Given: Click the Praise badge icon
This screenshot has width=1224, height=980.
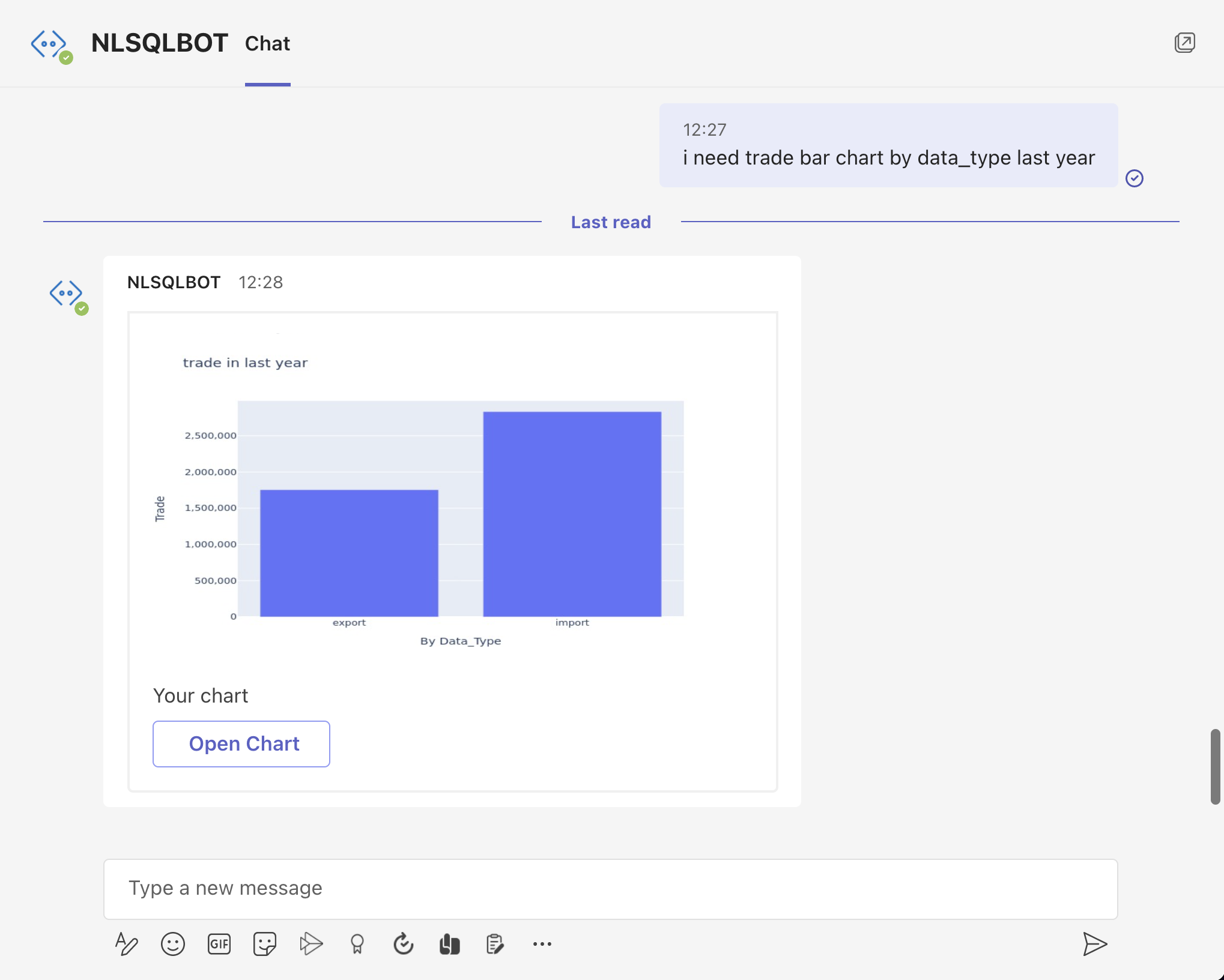Looking at the screenshot, I should coord(357,944).
